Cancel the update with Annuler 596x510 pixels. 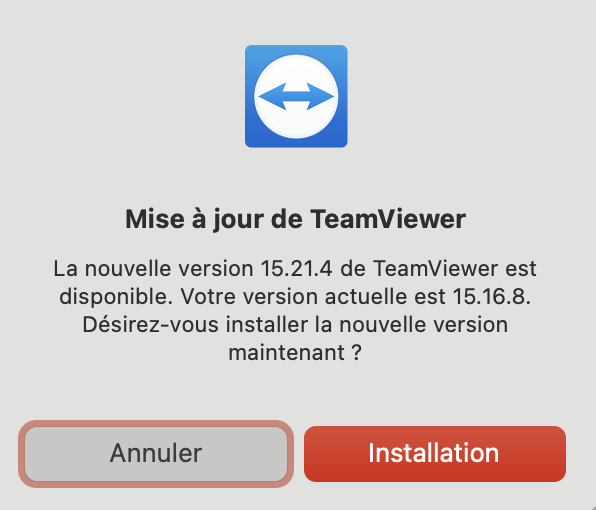[156, 454]
